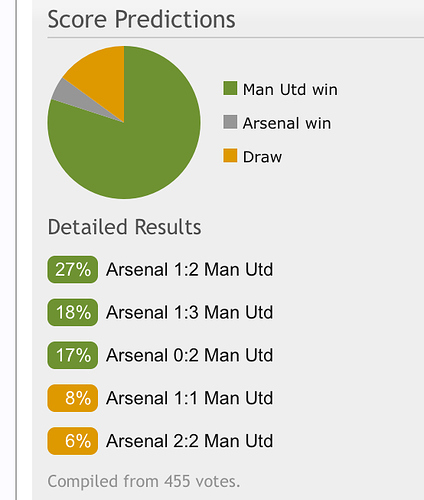Image resolution: width=424 pixels, height=500 pixels.
Task: Click the 18% green percentage badge
Action: pos(73,312)
